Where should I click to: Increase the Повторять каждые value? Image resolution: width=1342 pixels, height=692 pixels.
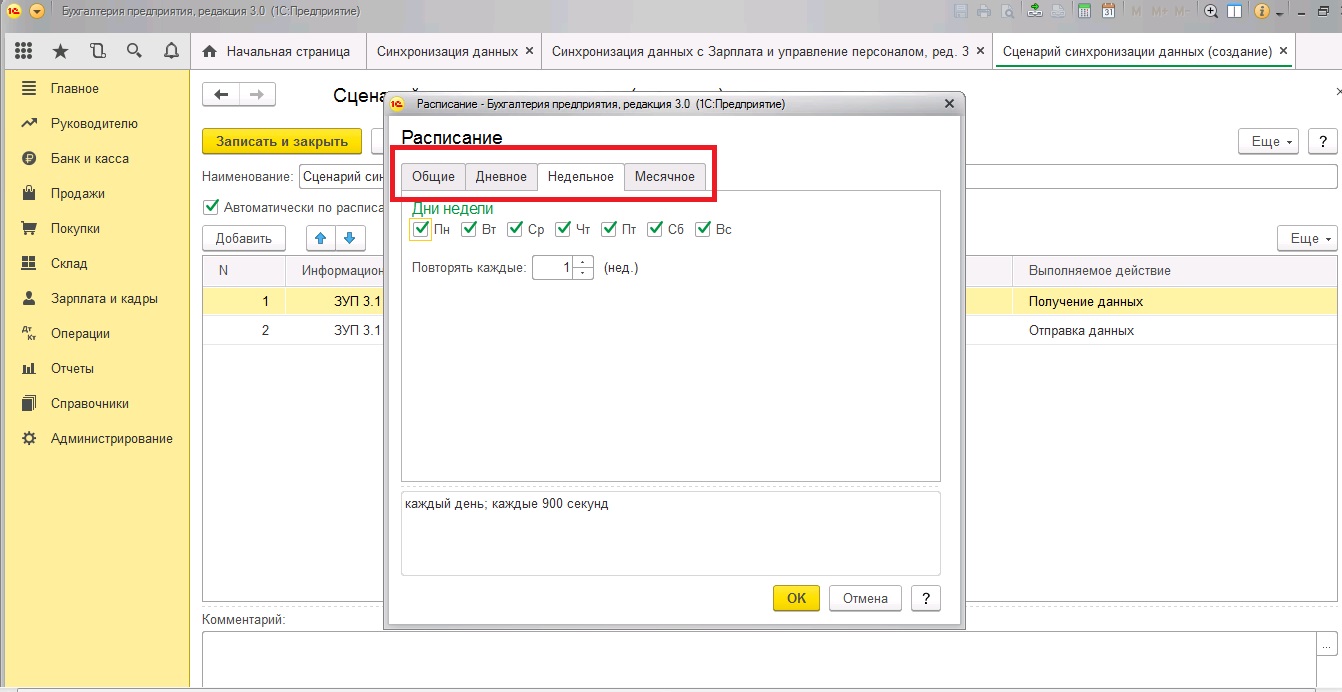583,262
